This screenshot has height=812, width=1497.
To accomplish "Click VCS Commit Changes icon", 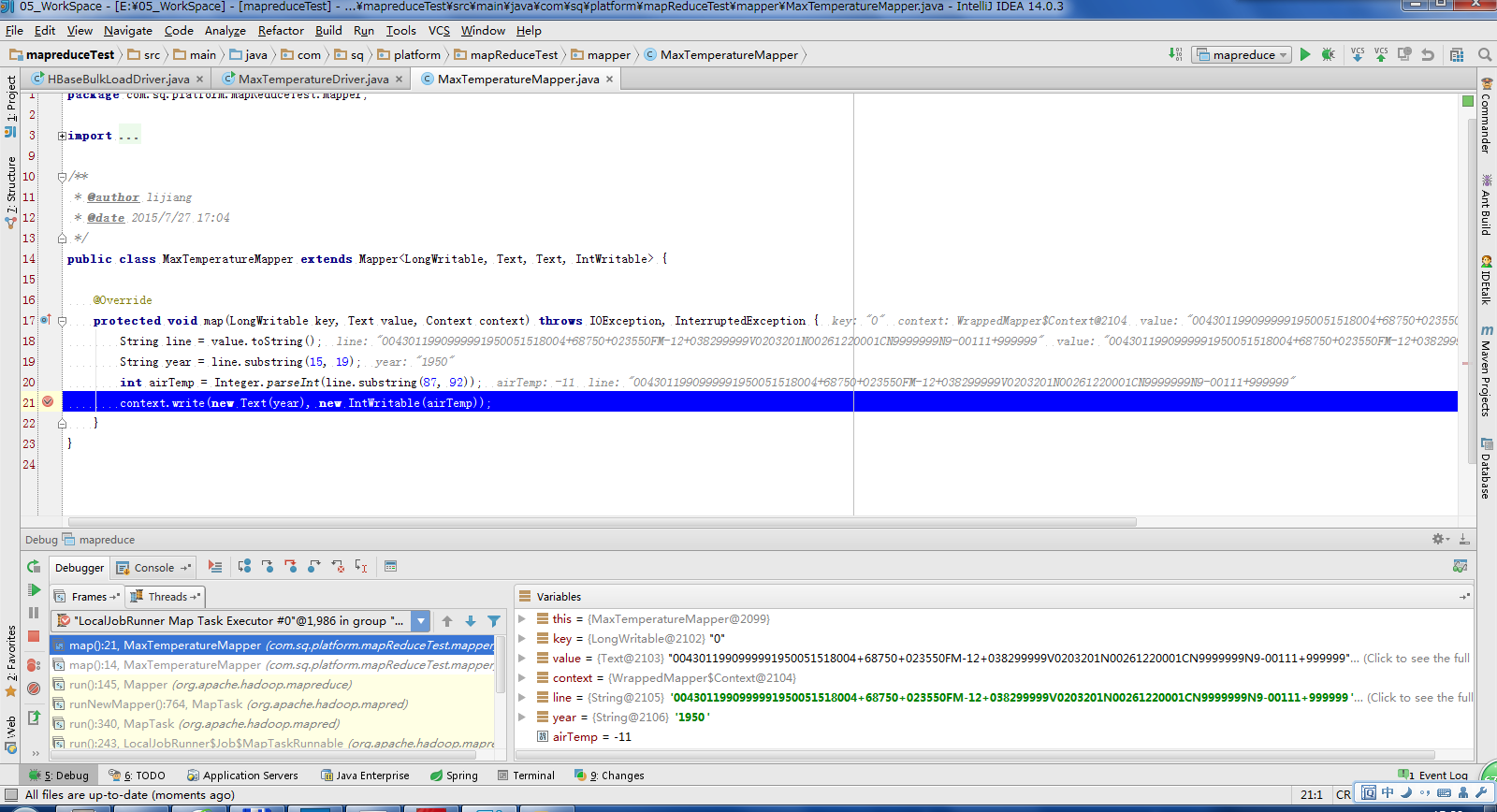I will [1381, 54].
